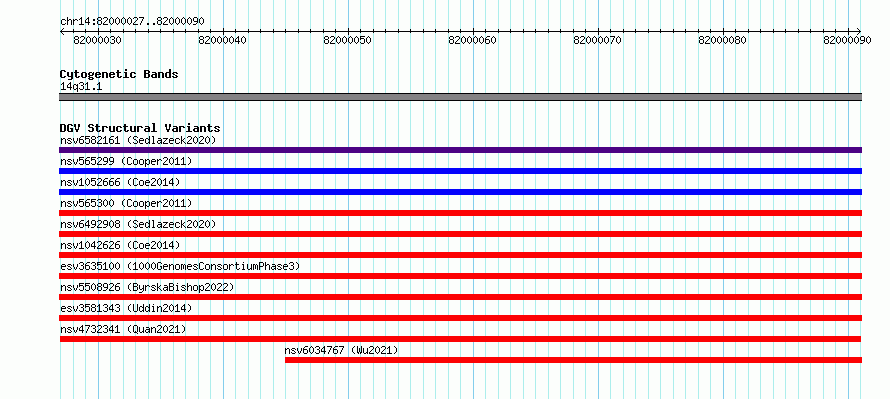Click the chr14:82000027..82000090 region label
The height and width of the screenshot is (399, 890).
132,22
